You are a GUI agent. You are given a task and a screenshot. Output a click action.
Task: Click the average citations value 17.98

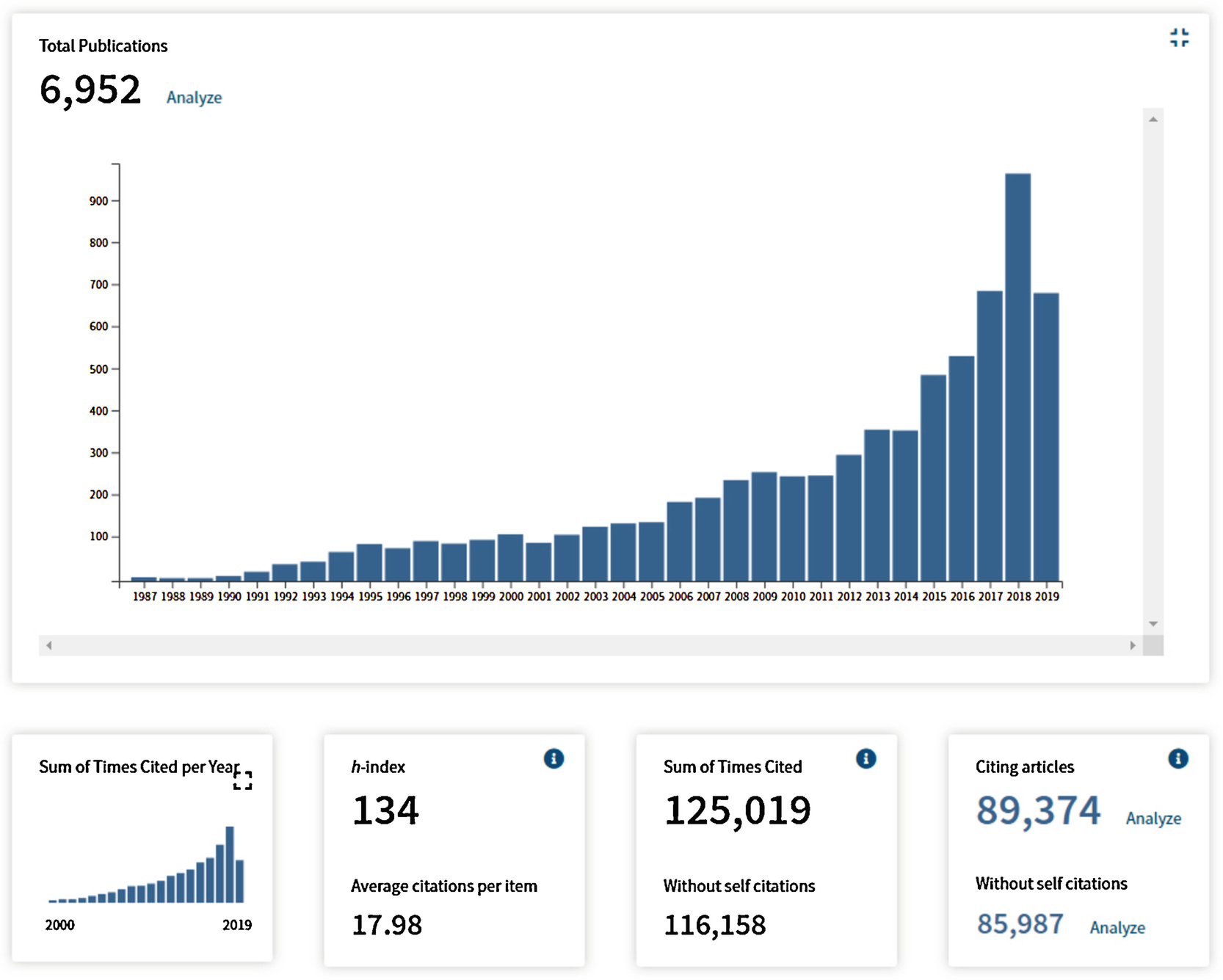[387, 926]
